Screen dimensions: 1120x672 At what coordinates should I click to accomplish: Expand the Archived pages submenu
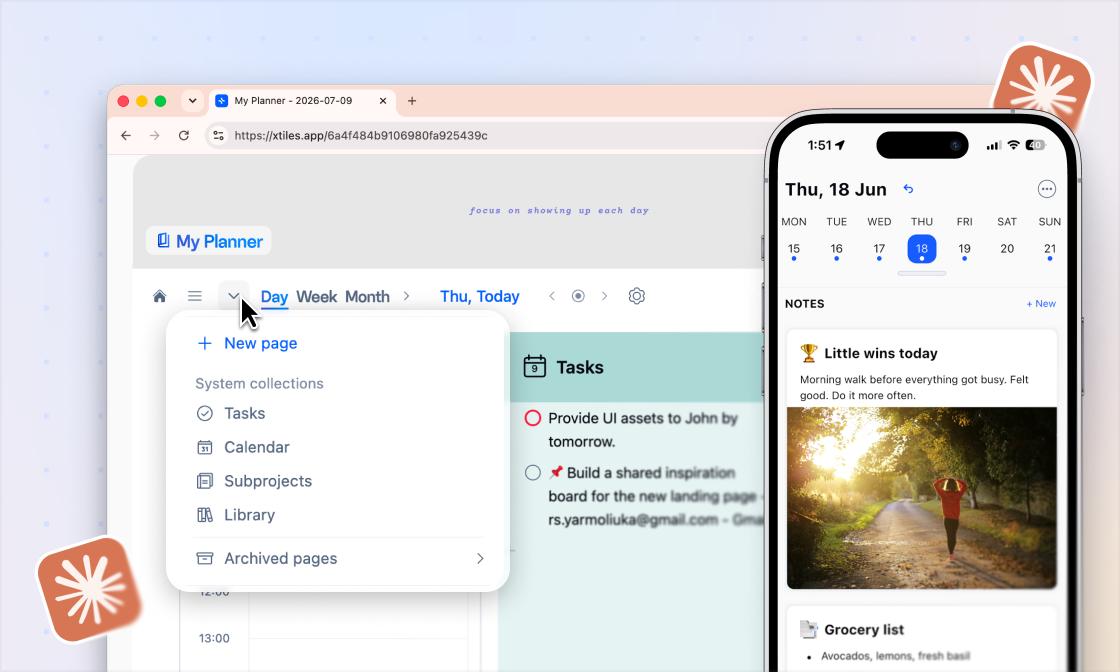339,558
